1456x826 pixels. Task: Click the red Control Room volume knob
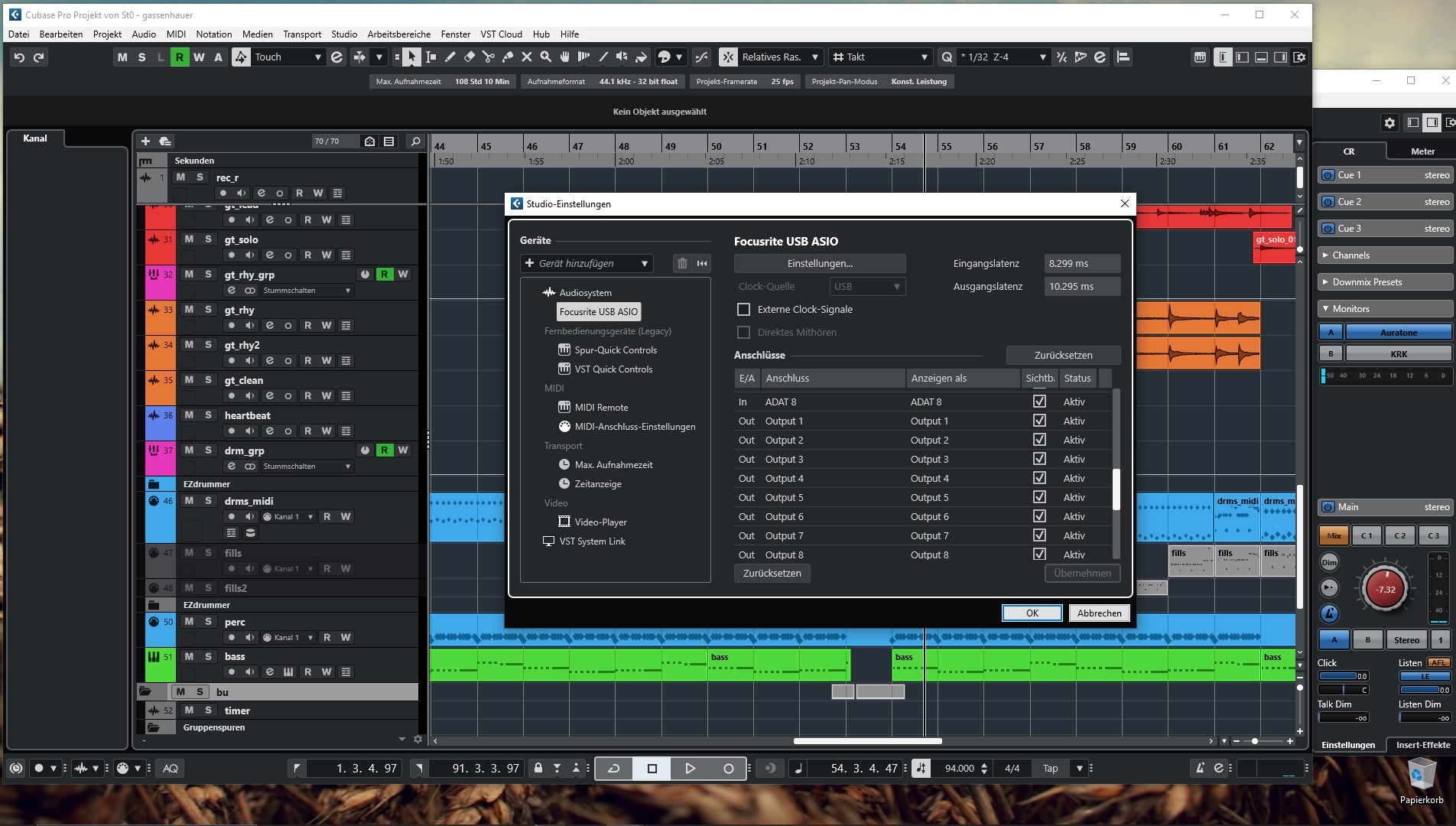coord(1386,590)
